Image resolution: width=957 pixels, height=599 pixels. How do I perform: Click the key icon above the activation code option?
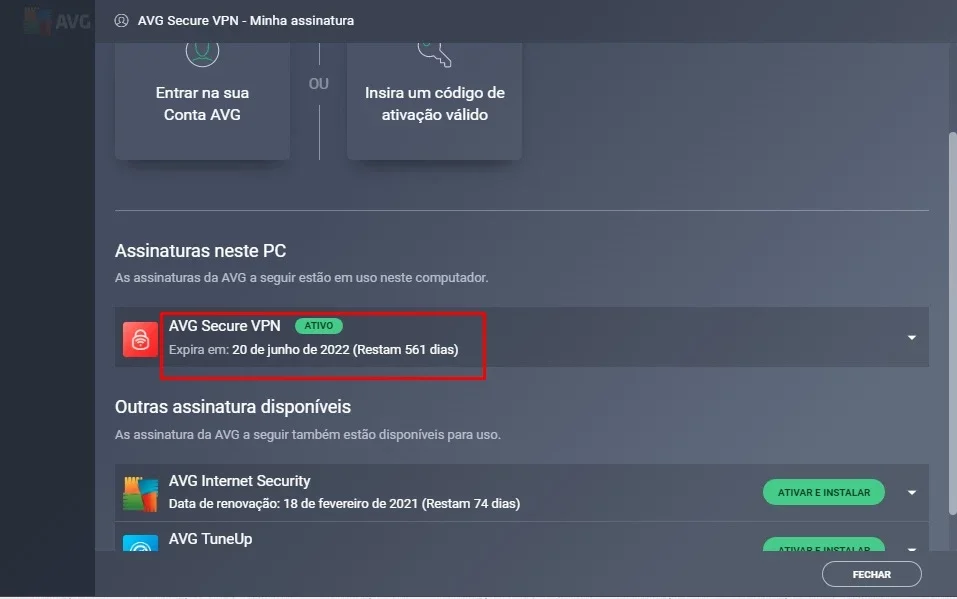(x=434, y=54)
